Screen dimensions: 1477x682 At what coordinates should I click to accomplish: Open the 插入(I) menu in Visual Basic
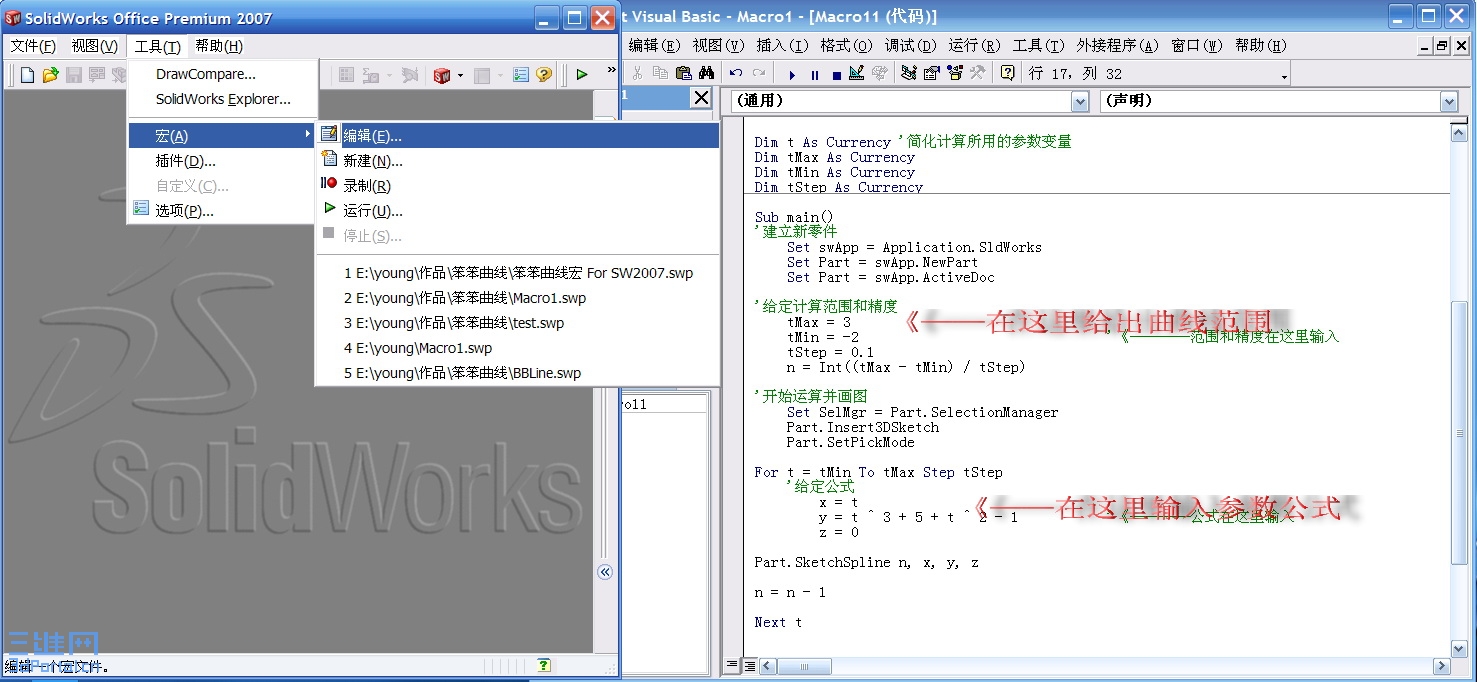(x=782, y=46)
